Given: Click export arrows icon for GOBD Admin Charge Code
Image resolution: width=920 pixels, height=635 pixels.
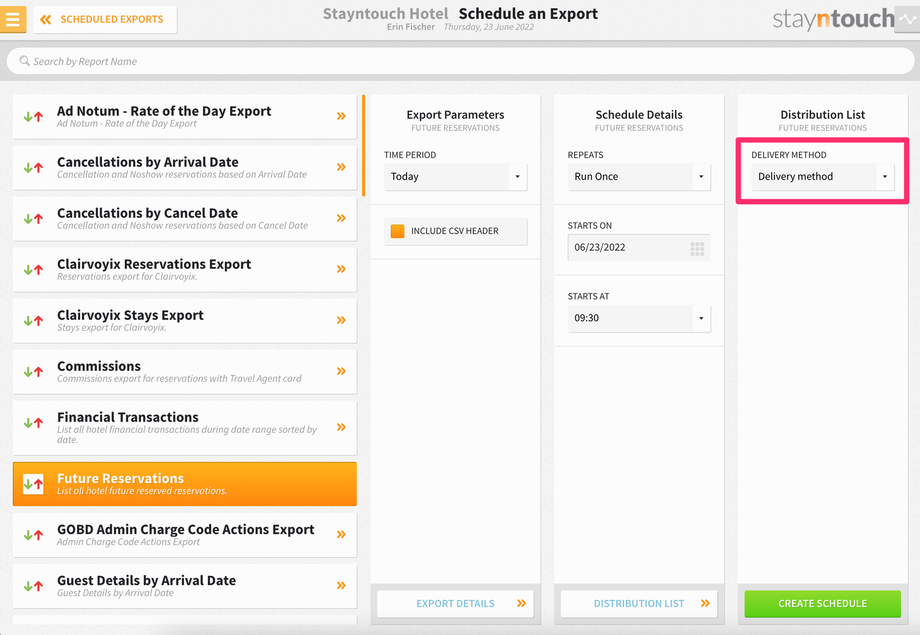Looking at the screenshot, I should tap(33, 535).
